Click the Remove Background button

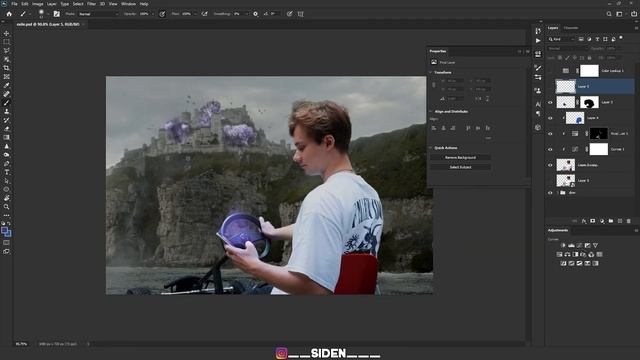tap(460, 157)
